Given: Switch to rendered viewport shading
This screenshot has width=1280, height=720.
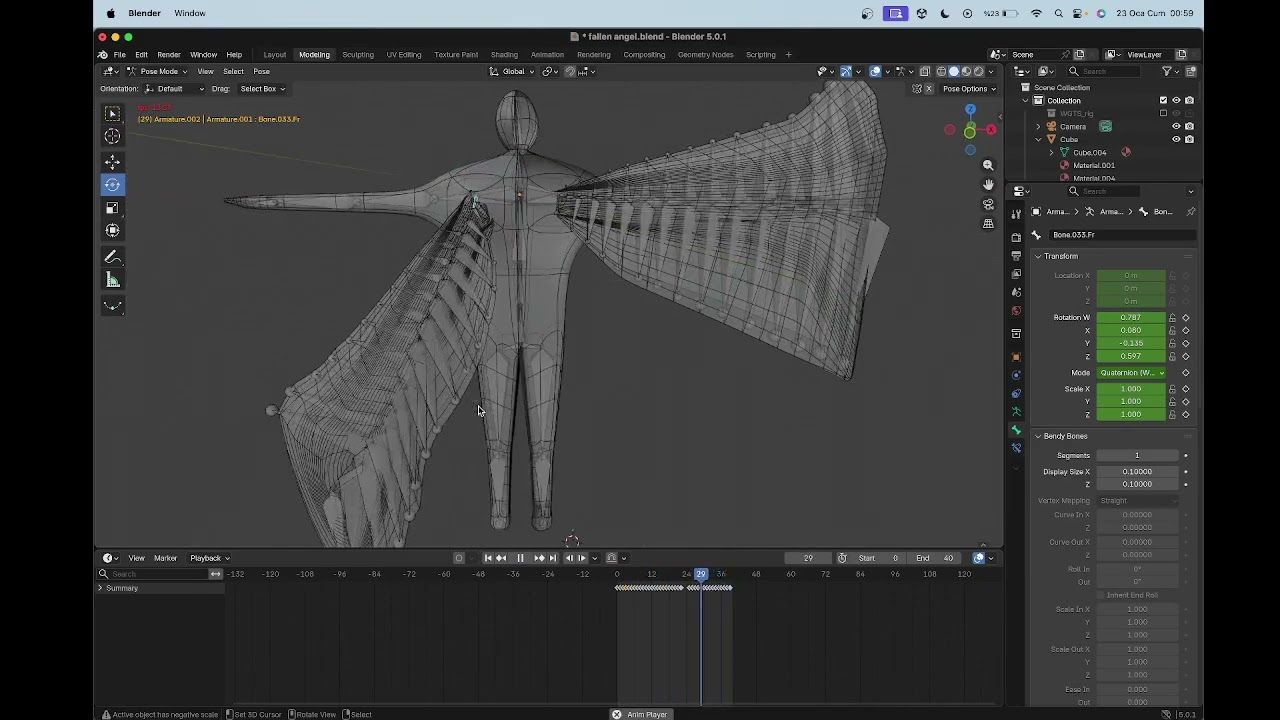Looking at the screenshot, I should click(977, 71).
